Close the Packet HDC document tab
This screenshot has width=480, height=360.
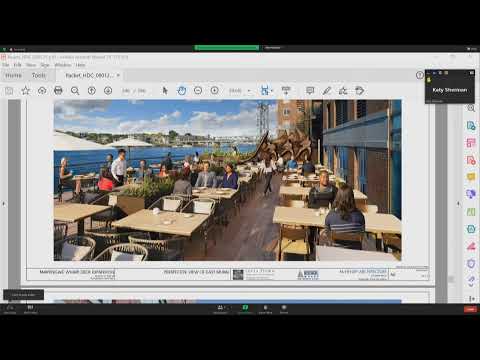[118, 76]
